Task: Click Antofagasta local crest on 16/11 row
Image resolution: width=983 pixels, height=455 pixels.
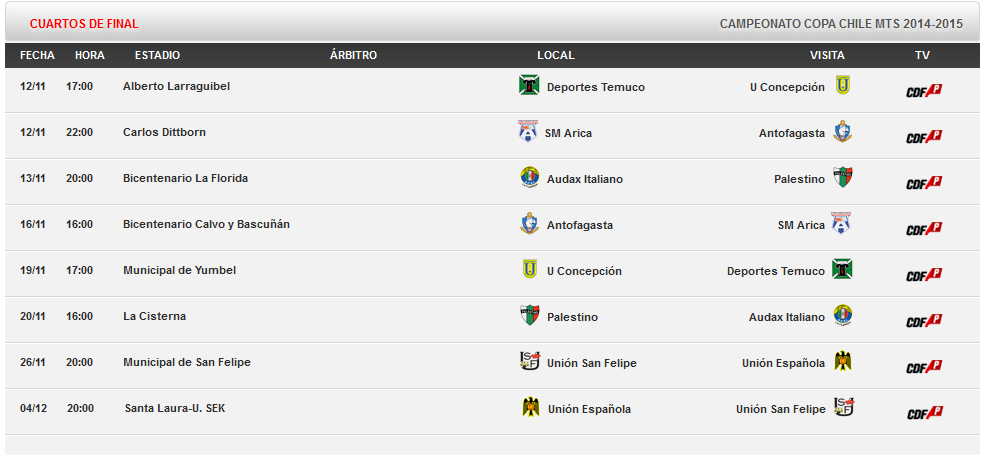Action: [530, 224]
